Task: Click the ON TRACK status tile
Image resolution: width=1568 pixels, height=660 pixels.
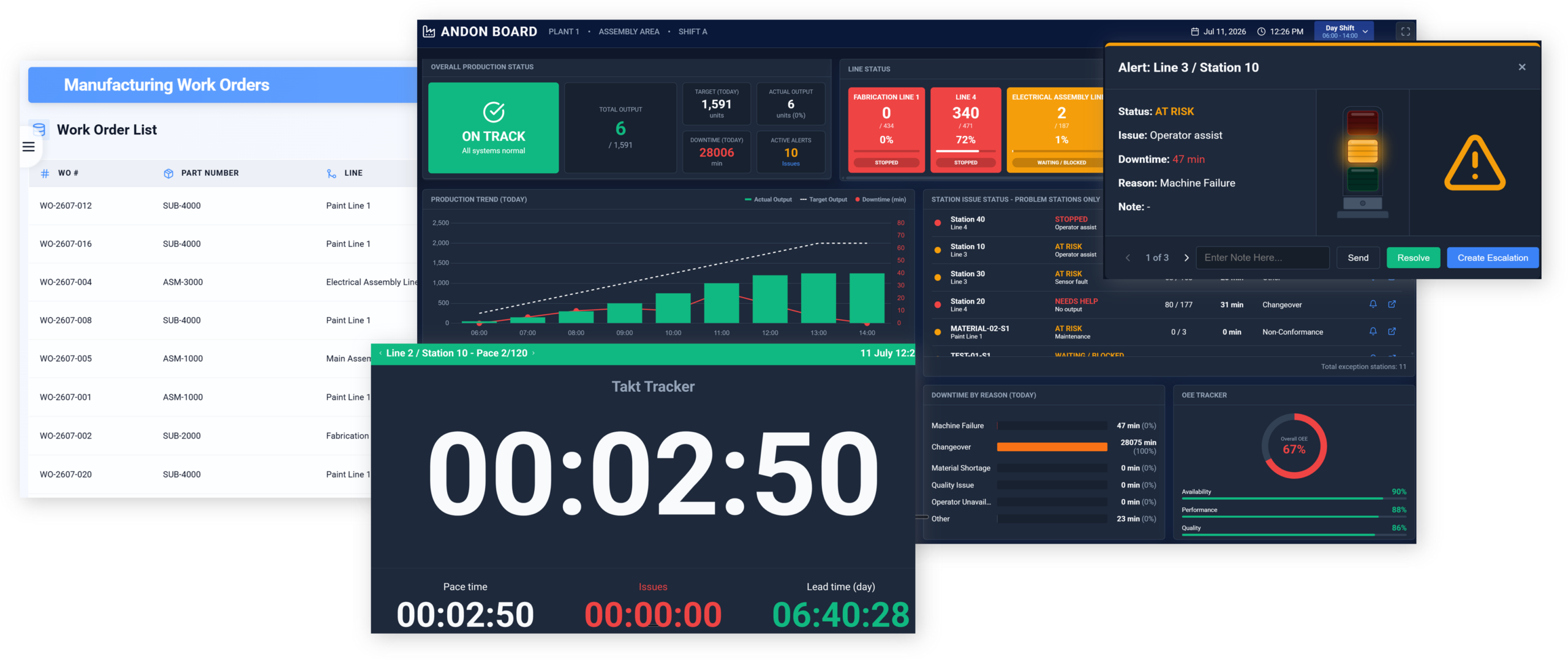Action: (x=493, y=127)
